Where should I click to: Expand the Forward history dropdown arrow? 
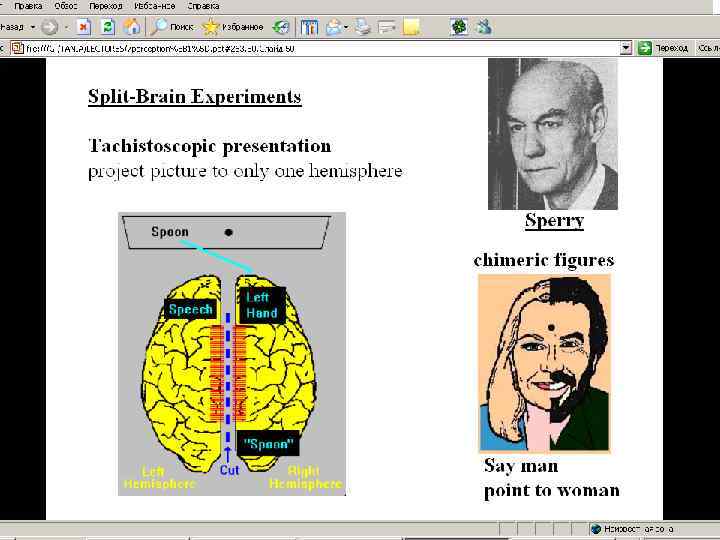point(66,27)
